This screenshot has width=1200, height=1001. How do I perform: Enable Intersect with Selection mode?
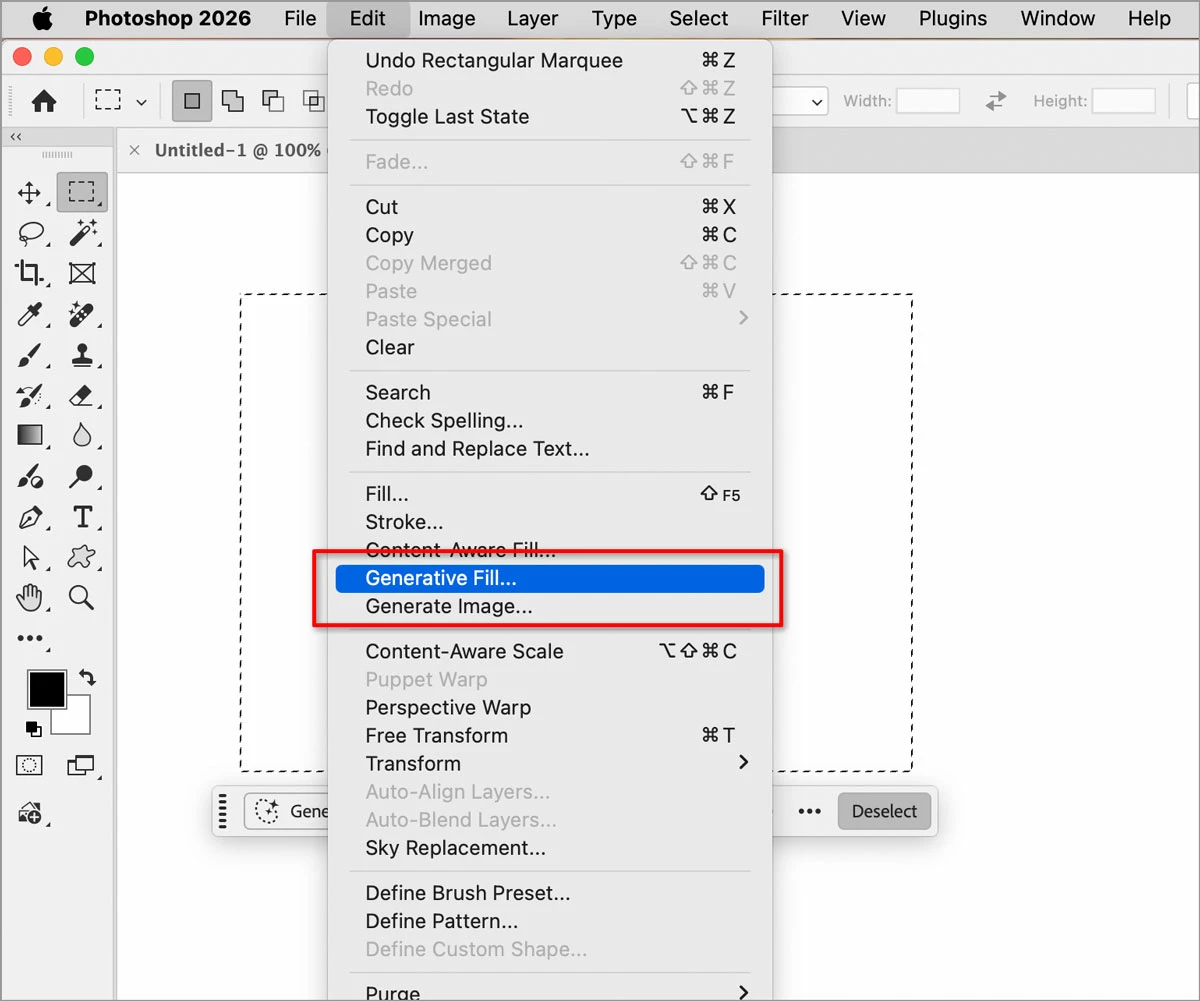(x=314, y=100)
